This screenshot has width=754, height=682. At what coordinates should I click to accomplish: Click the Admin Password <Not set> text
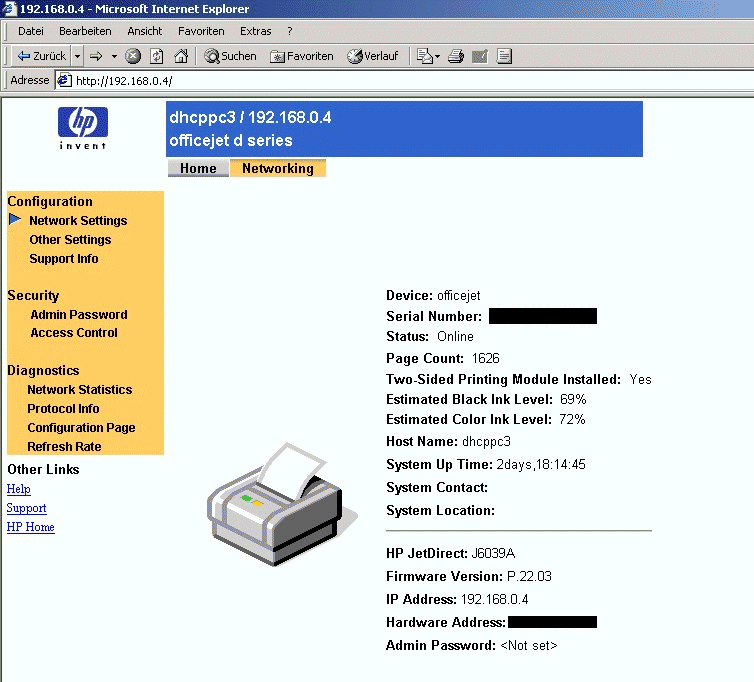coord(472,645)
